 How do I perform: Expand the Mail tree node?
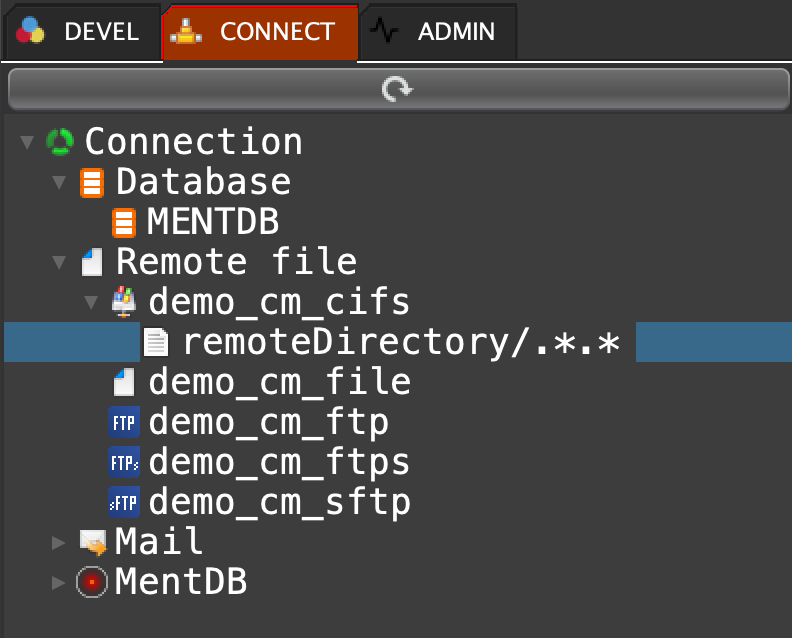tap(59, 542)
